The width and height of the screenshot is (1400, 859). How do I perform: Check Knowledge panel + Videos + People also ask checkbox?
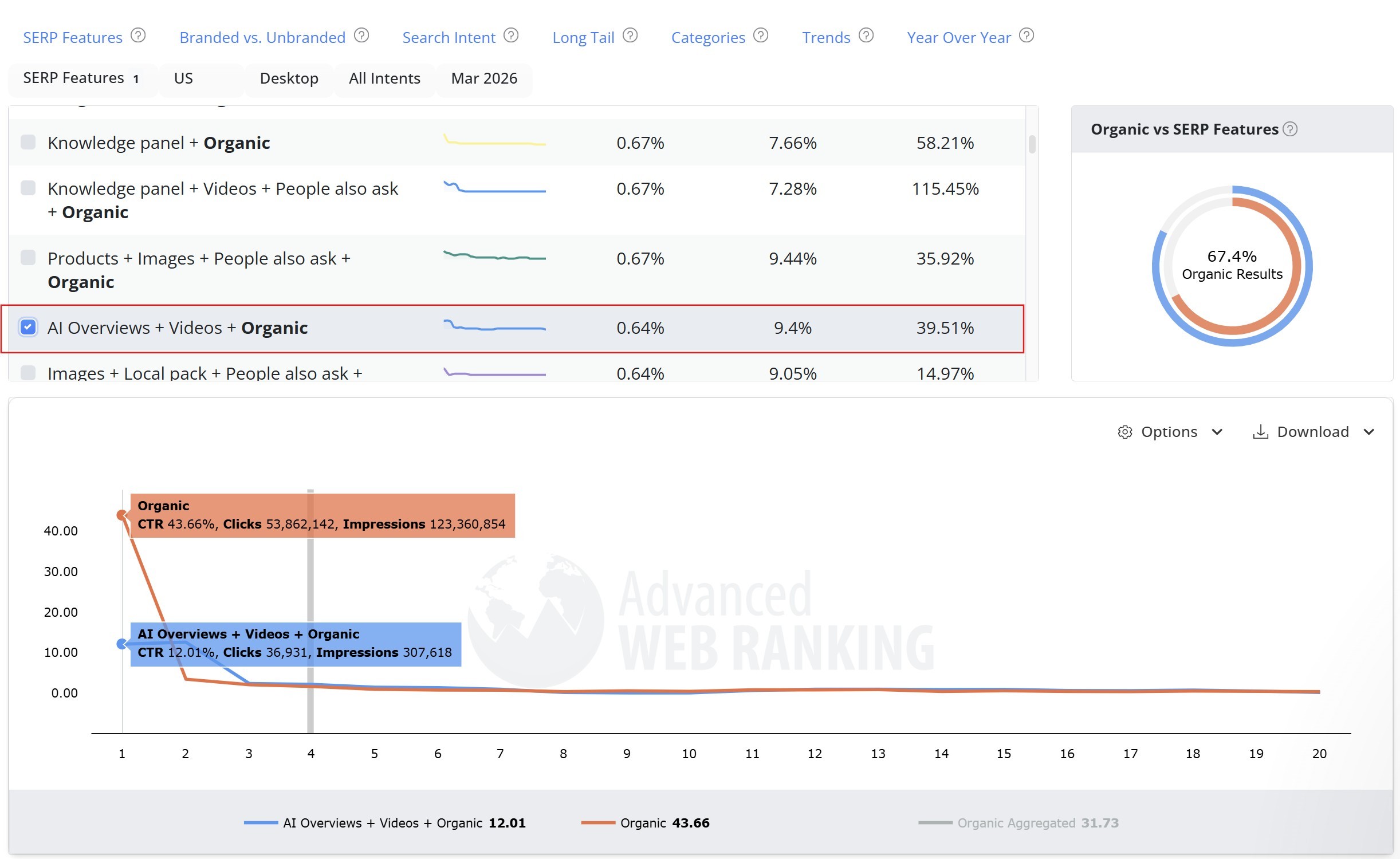point(28,188)
